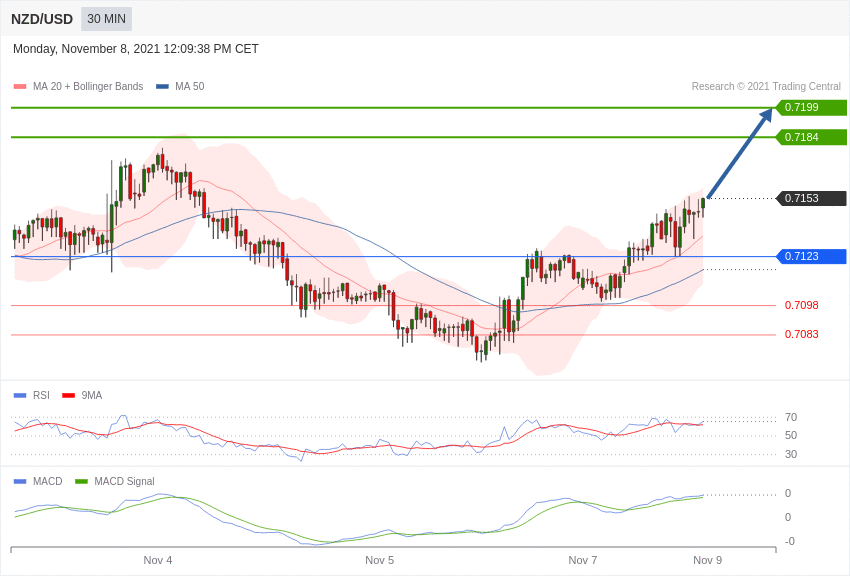Click the NZD/USD pair title

click(42, 20)
